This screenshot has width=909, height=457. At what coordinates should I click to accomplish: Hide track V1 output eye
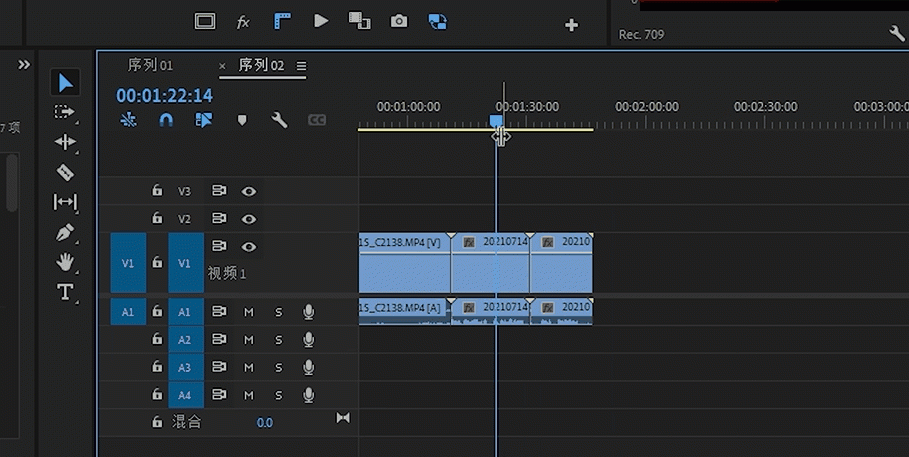(x=249, y=246)
